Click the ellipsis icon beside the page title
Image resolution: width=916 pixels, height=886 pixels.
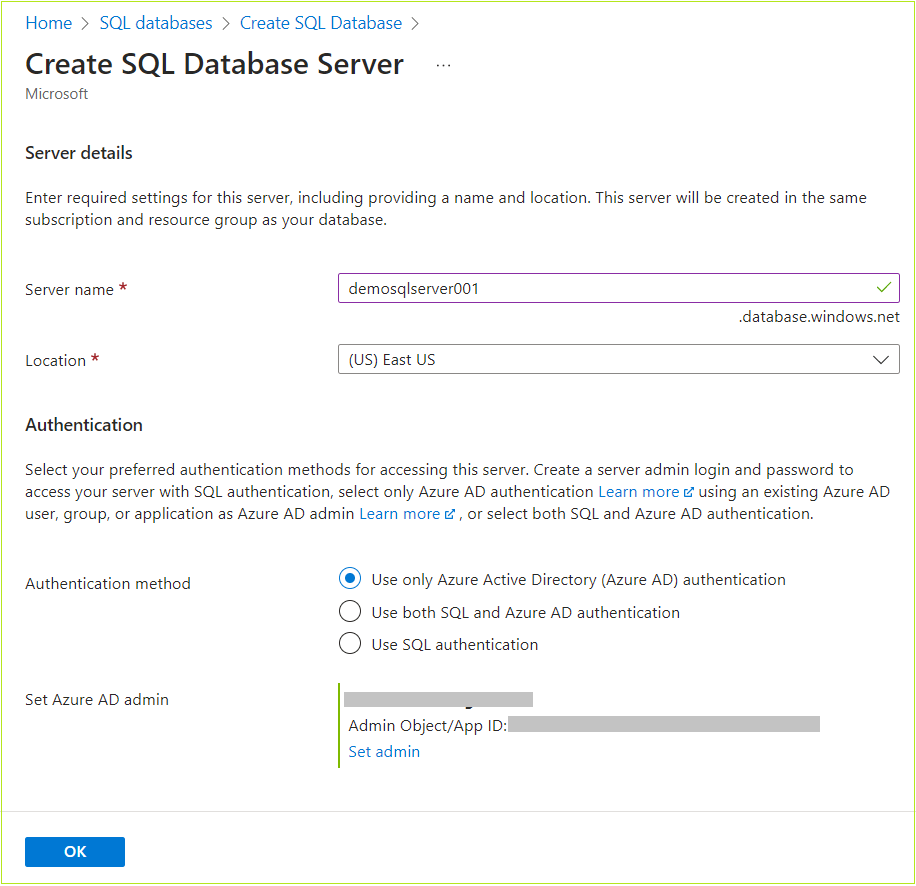click(x=443, y=65)
